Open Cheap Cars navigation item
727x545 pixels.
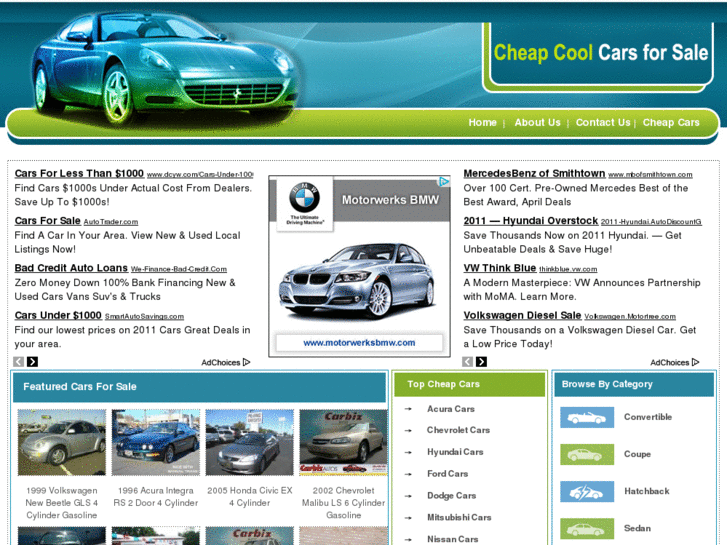coord(671,122)
